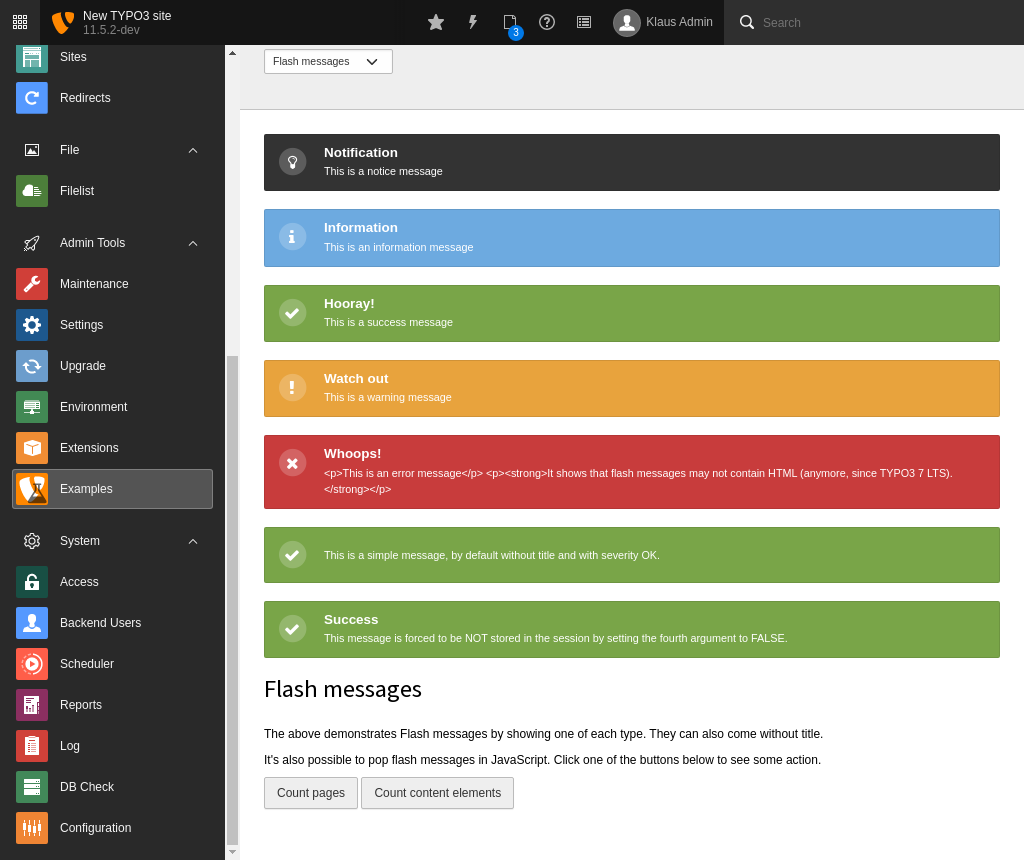Select the Redirects menu item

[85, 98]
